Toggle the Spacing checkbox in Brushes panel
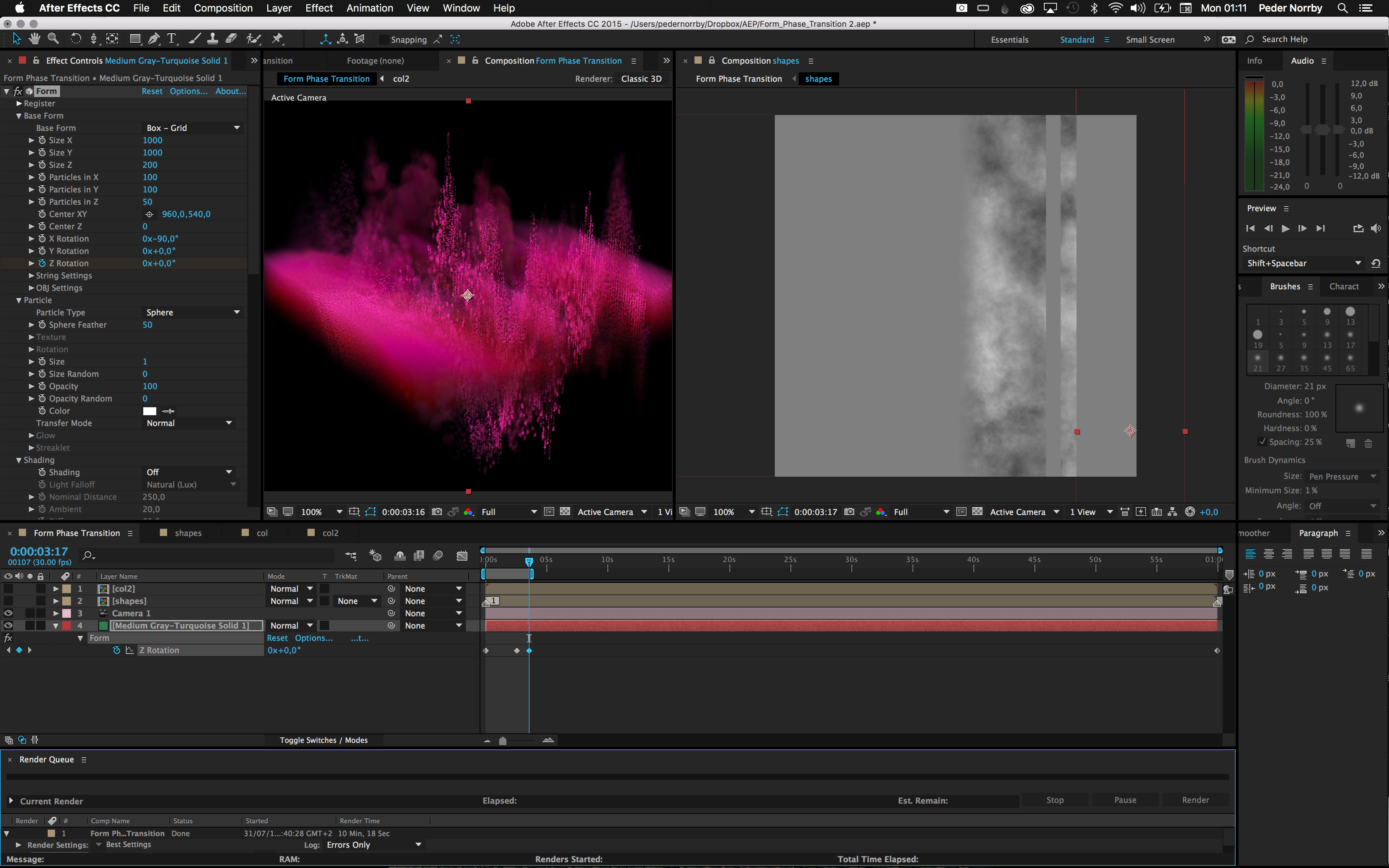This screenshot has width=1389, height=868. click(x=1263, y=442)
